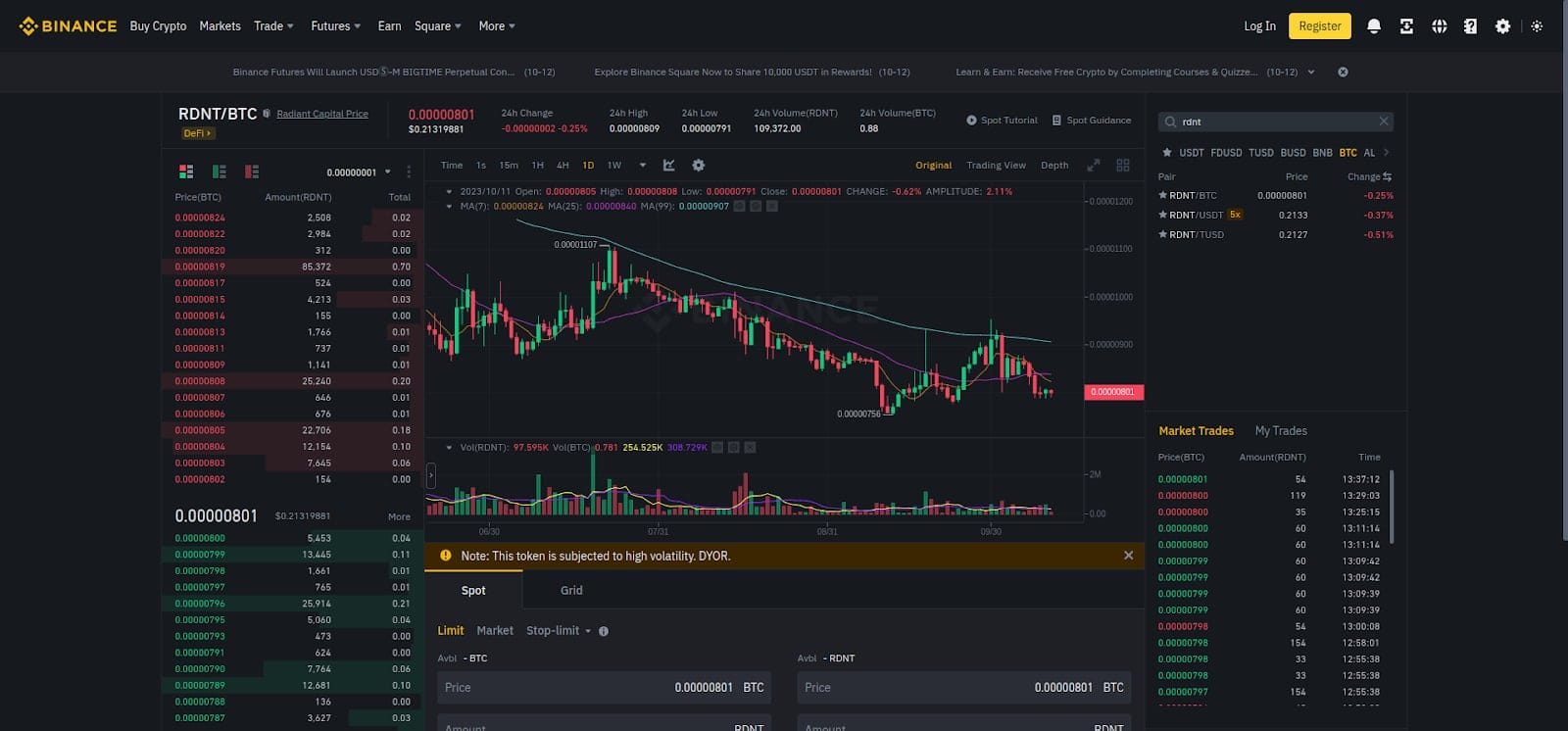Viewport: 1568px width, 731px height.
Task: Show favorite pairs star filter
Action: click(1167, 152)
